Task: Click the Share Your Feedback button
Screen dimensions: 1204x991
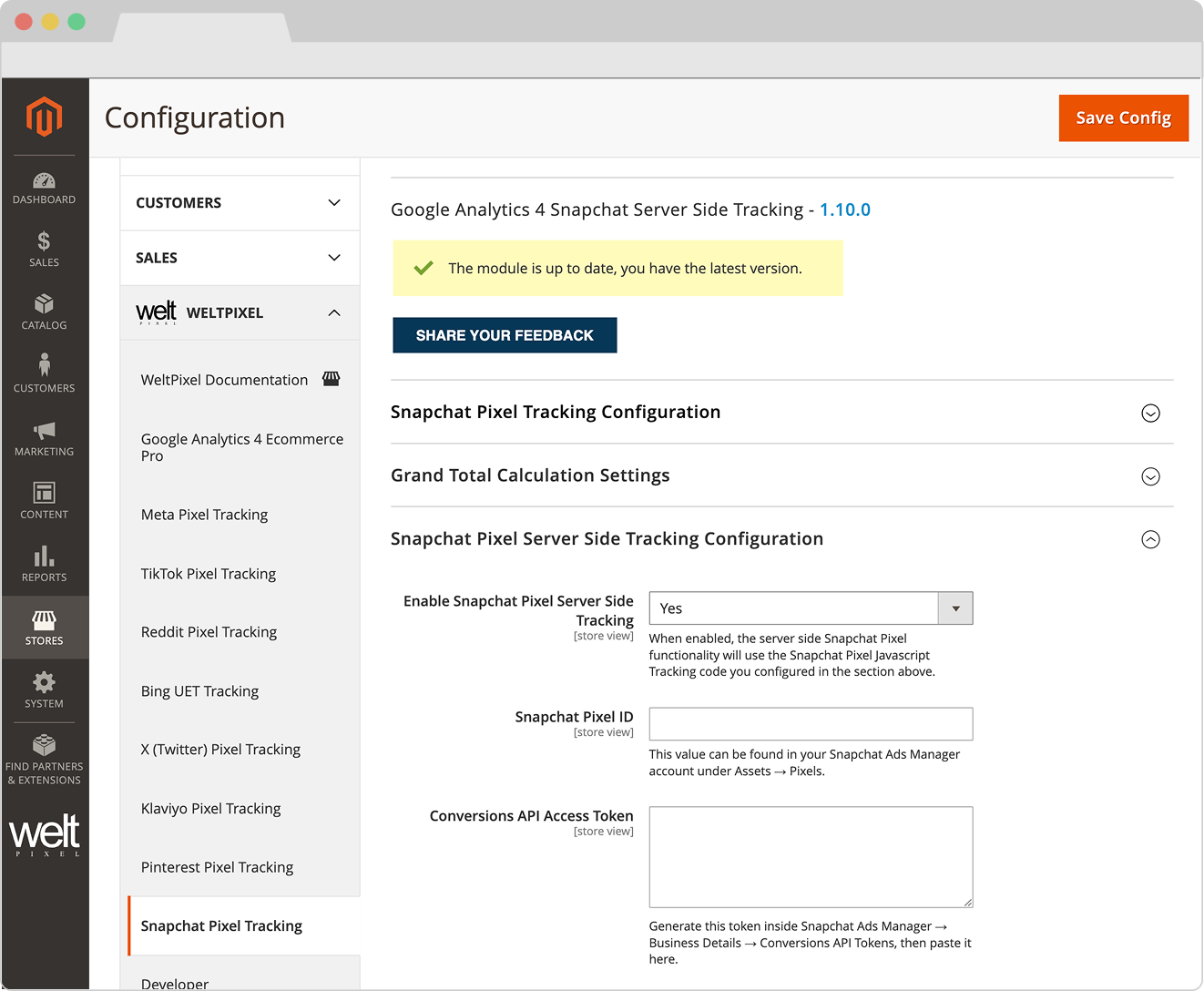Action: 505,335
